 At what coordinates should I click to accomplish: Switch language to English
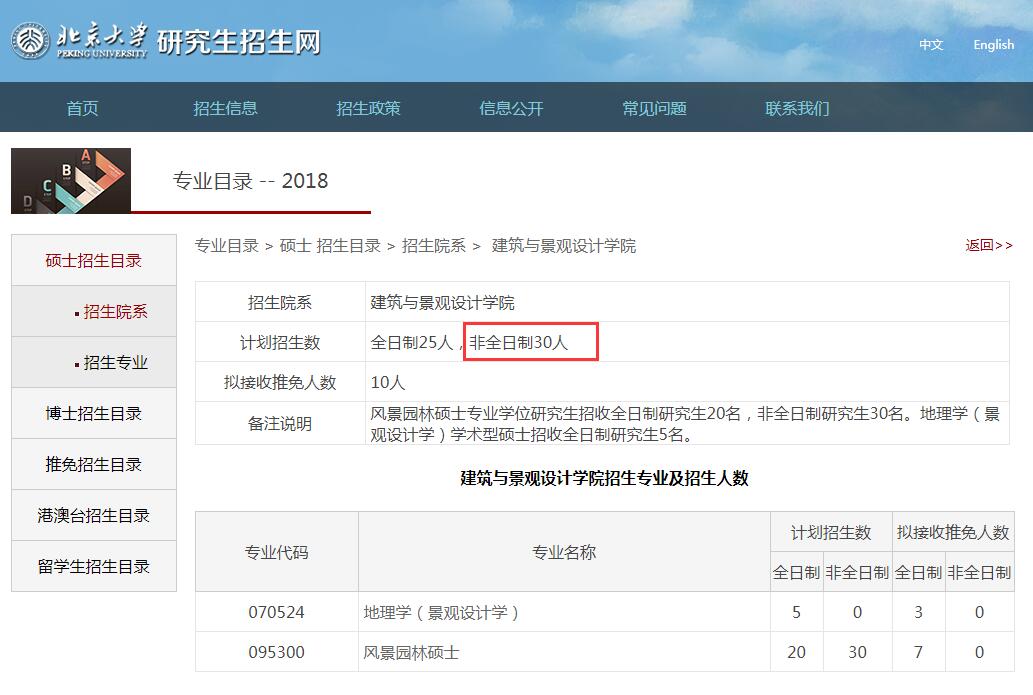pyautogui.click(x=993, y=45)
